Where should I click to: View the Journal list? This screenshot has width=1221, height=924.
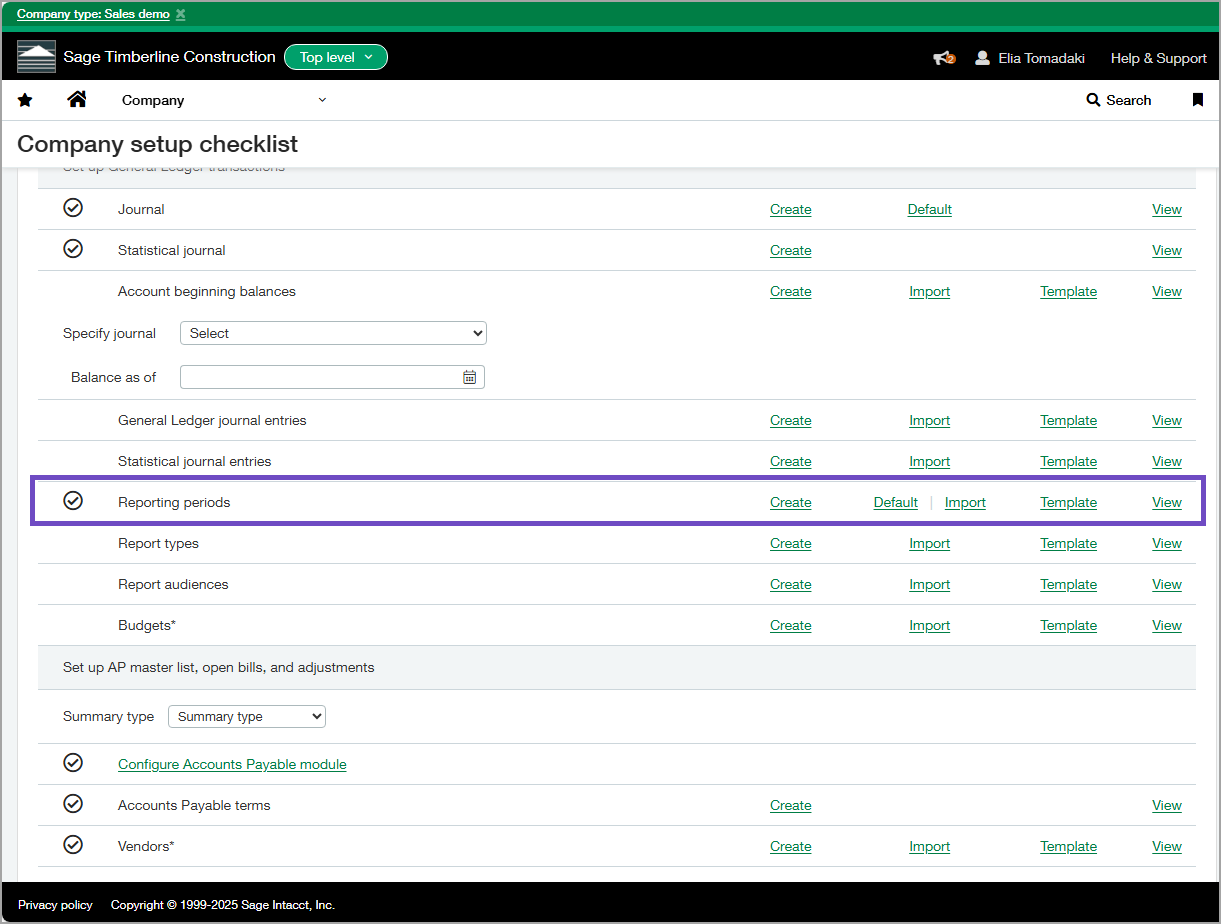tap(1167, 209)
